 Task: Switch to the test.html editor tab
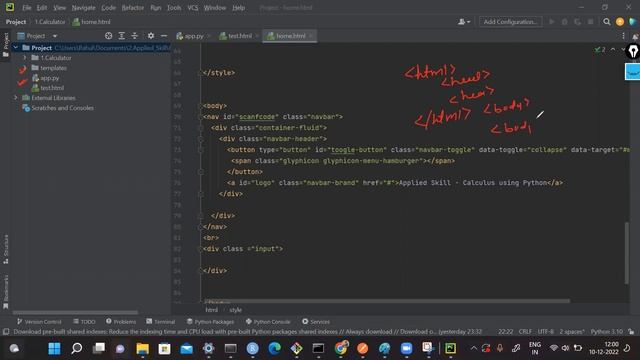(238, 36)
